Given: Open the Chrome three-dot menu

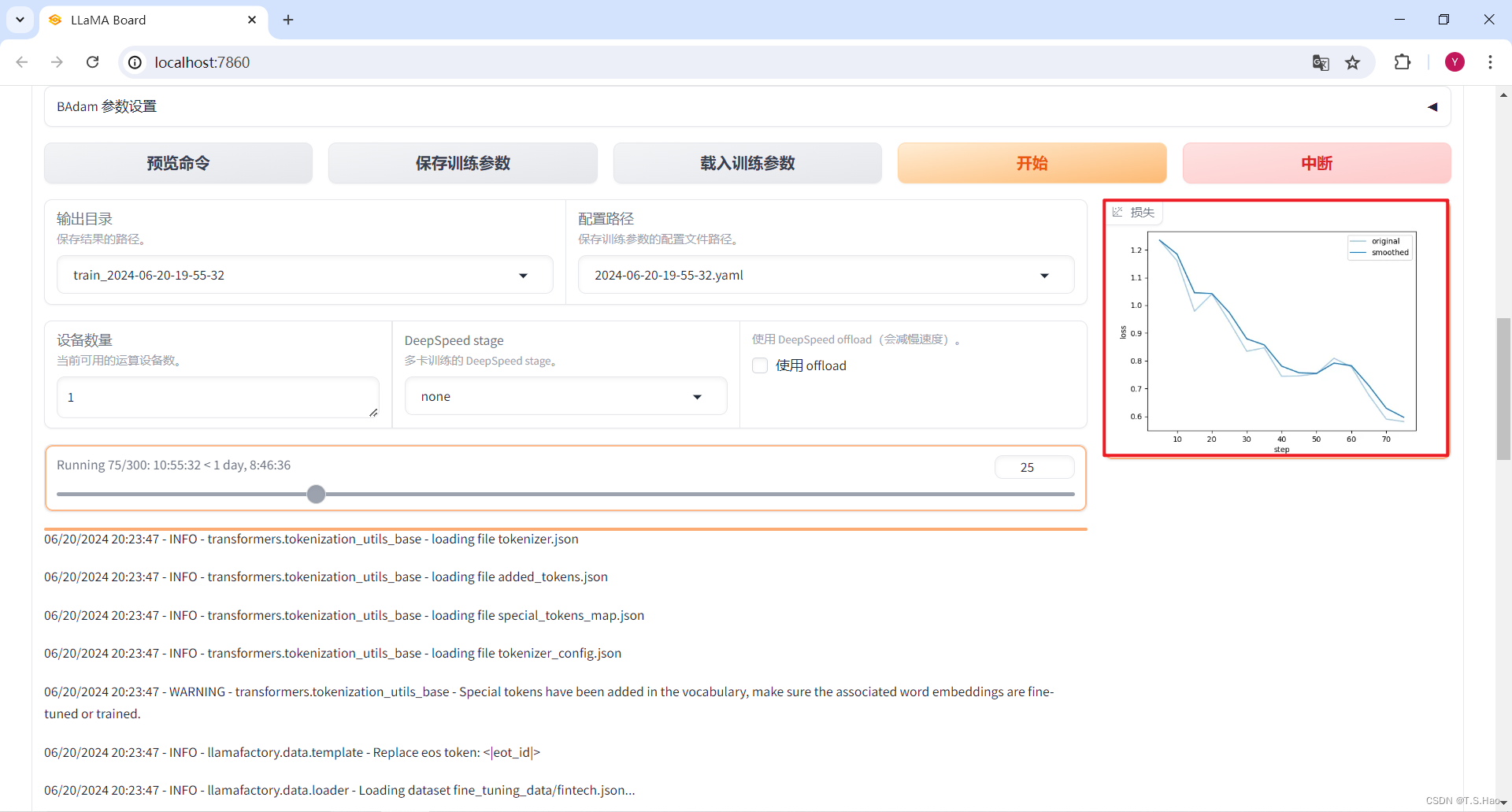Looking at the screenshot, I should coord(1490,62).
